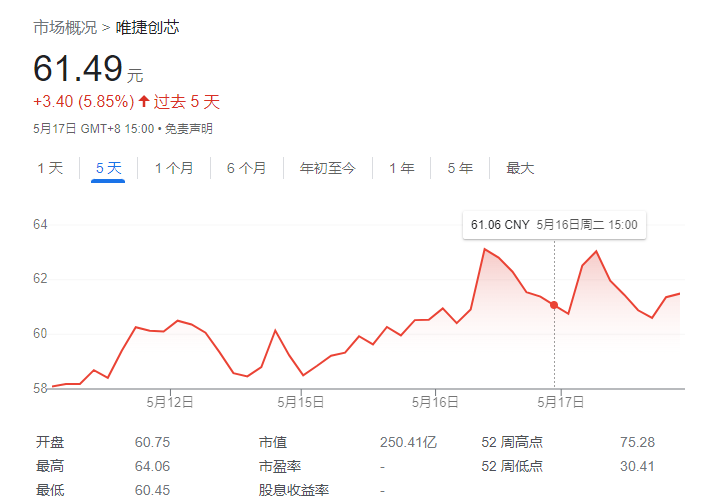Click the 5月17日 axis label

[561, 402]
